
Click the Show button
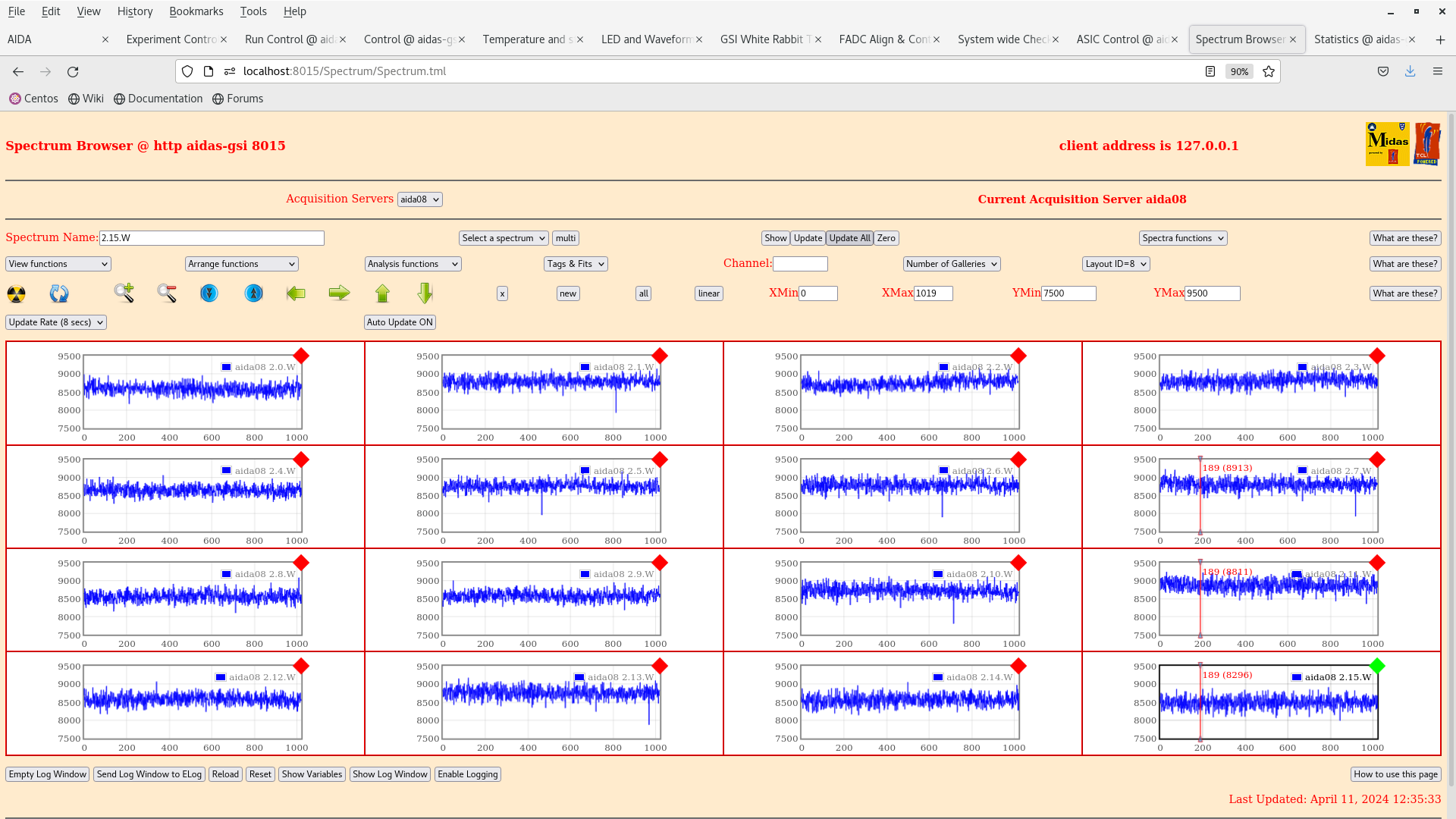pyautogui.click(x=775, y=238)
